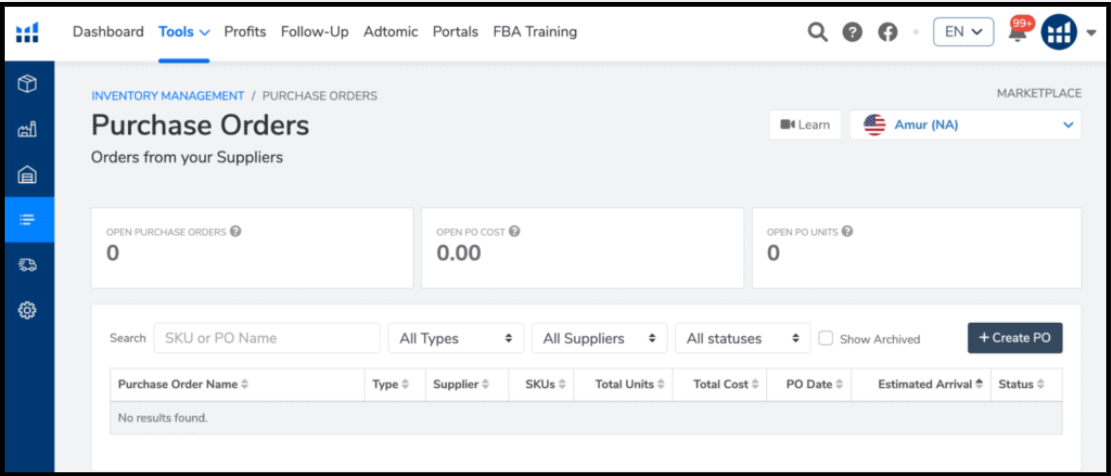Open the suppliers factory icon in sidebar
The width and height of the screenshot is (1111, 476).
pos(27,129)
